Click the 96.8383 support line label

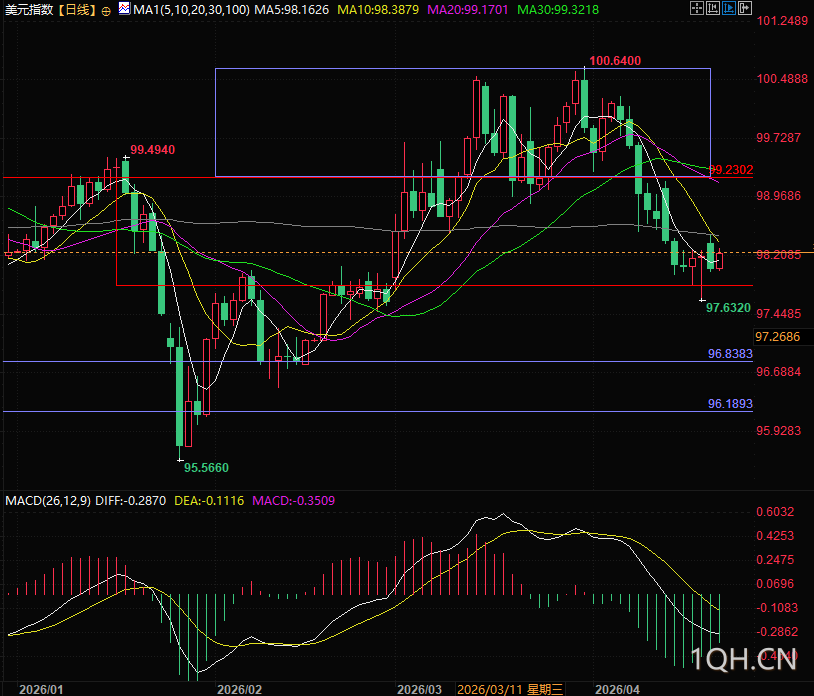click(x=730, y=354)
